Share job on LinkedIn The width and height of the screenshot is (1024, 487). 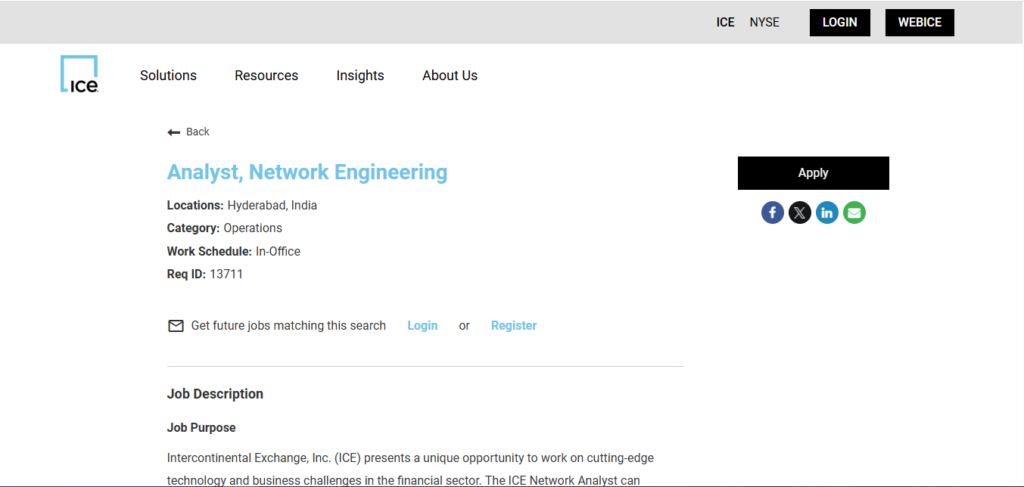827,212
